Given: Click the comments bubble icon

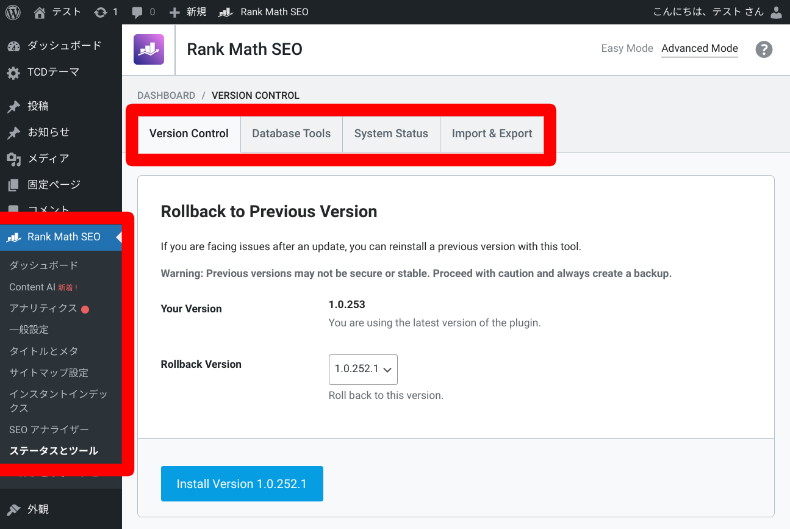Looking at the screenshot, I should click(137, 12).
